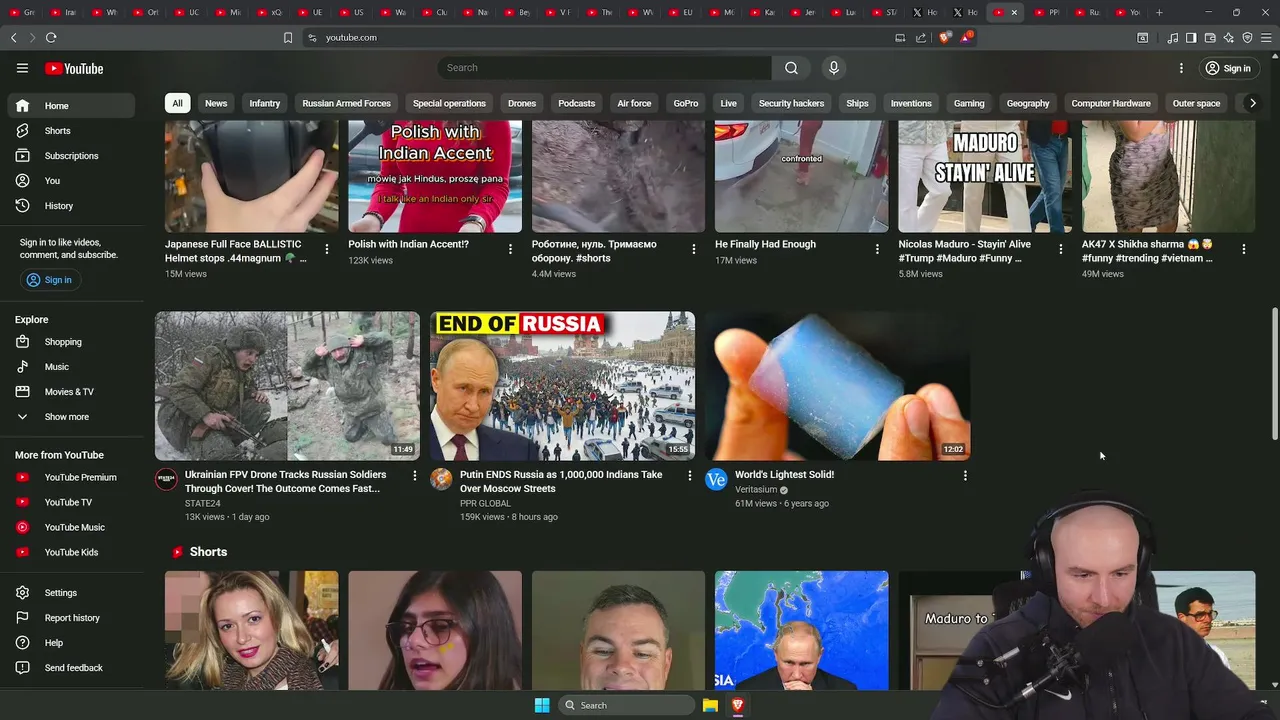The width and height of the screenshot is (1280, 720).
Task: Open Brave Leo AI star icon
Action: pos(1228,38)
